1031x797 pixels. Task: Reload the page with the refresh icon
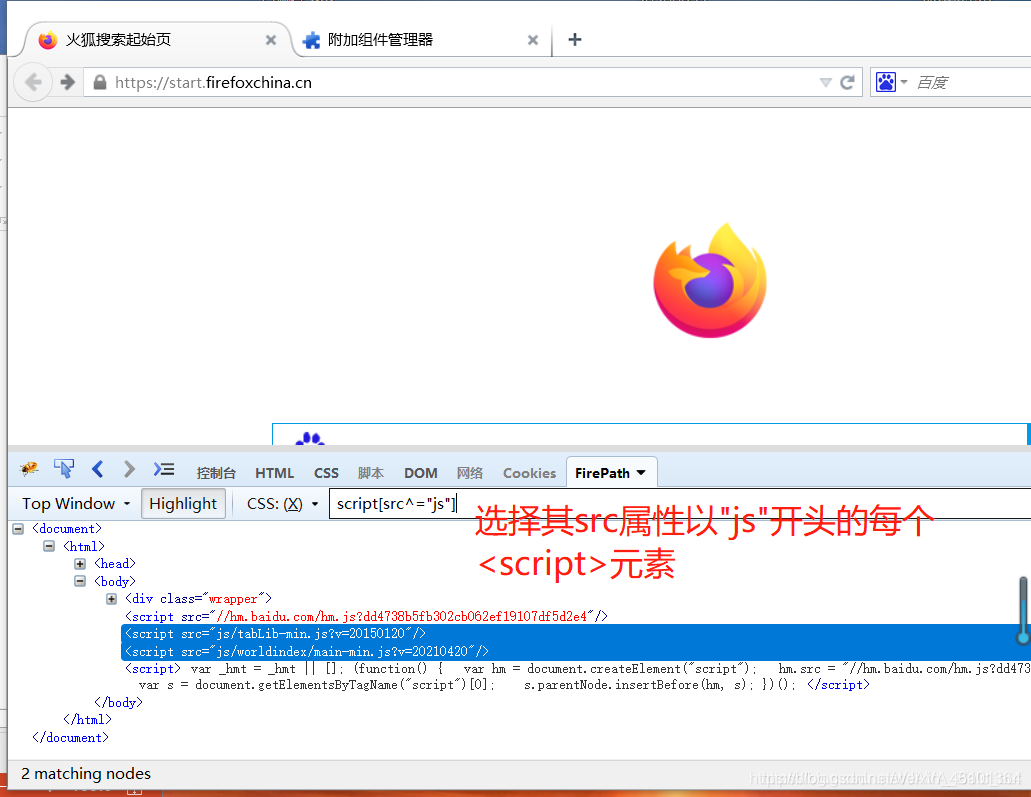[848, 82]
